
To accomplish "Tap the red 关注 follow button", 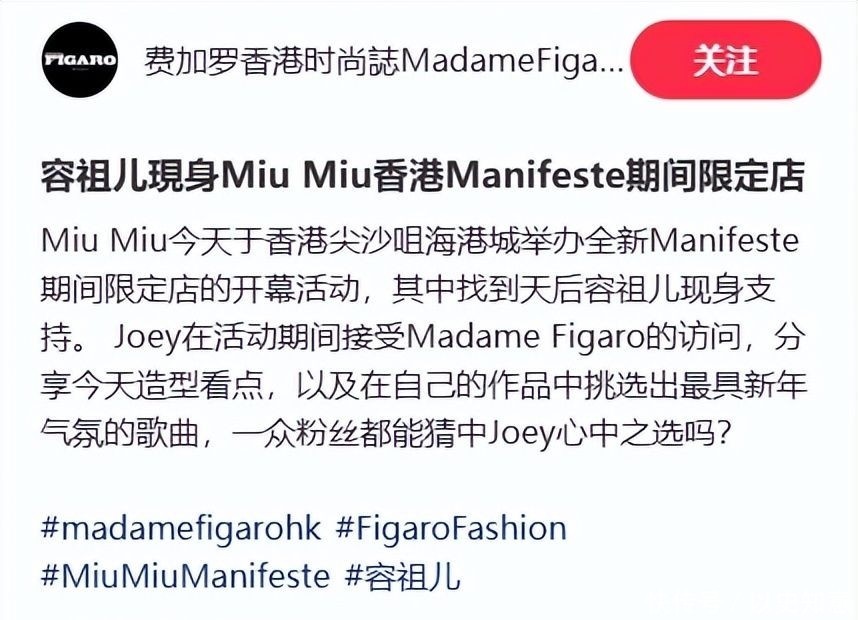I will coord(726,59).
